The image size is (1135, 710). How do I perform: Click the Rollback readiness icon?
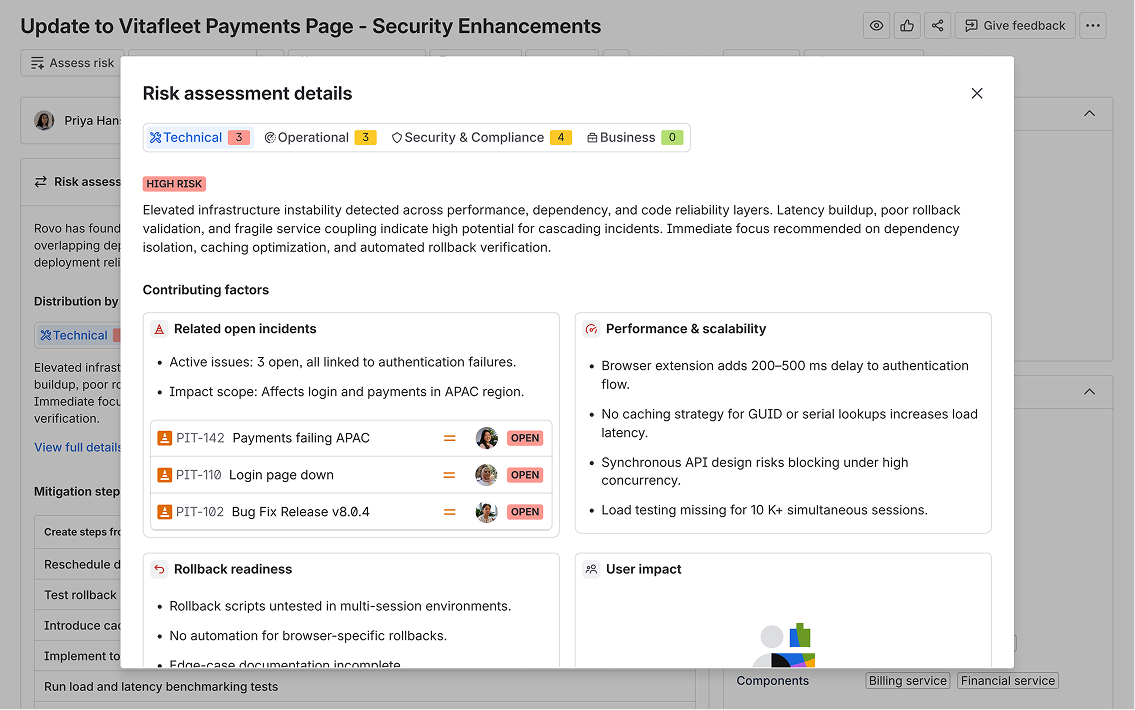(x=159, y=569)
